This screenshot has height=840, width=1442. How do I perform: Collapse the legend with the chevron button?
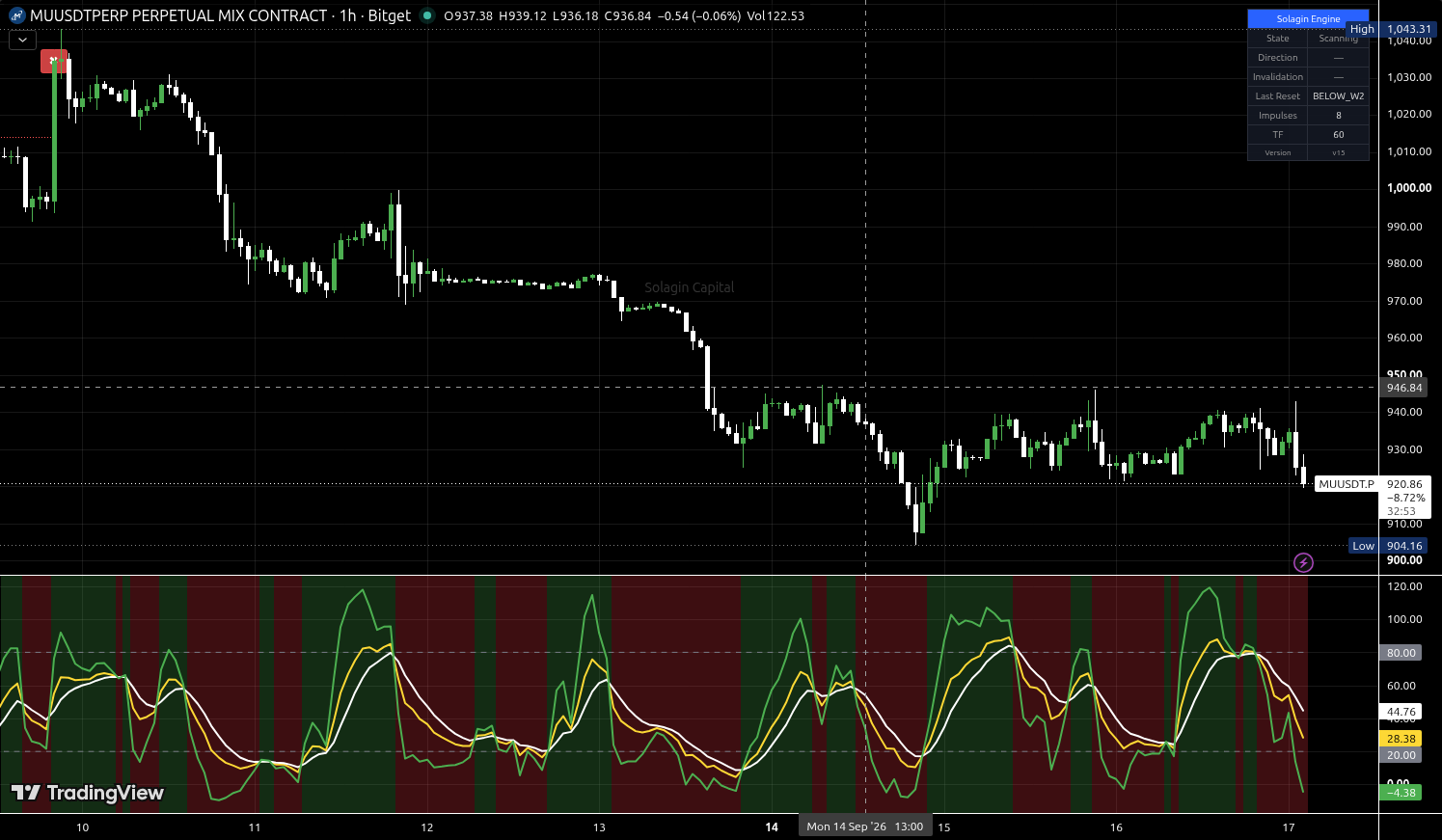(22, 40)
